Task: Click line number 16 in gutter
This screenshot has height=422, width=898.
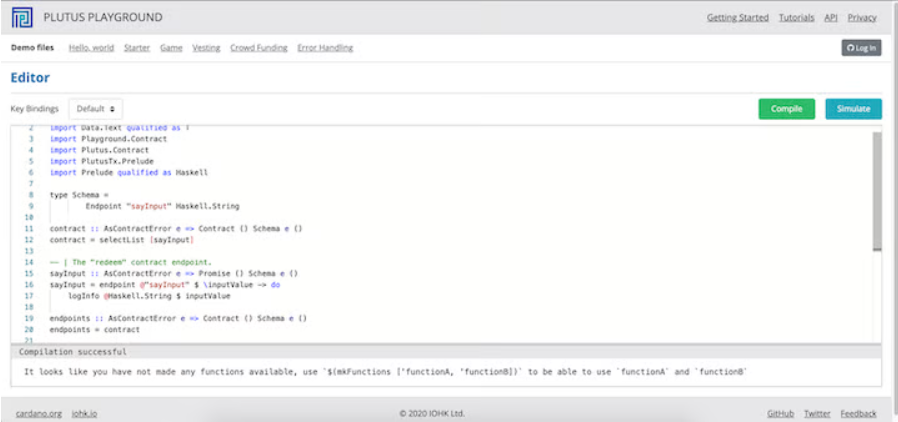Action: tap(29, 285)
